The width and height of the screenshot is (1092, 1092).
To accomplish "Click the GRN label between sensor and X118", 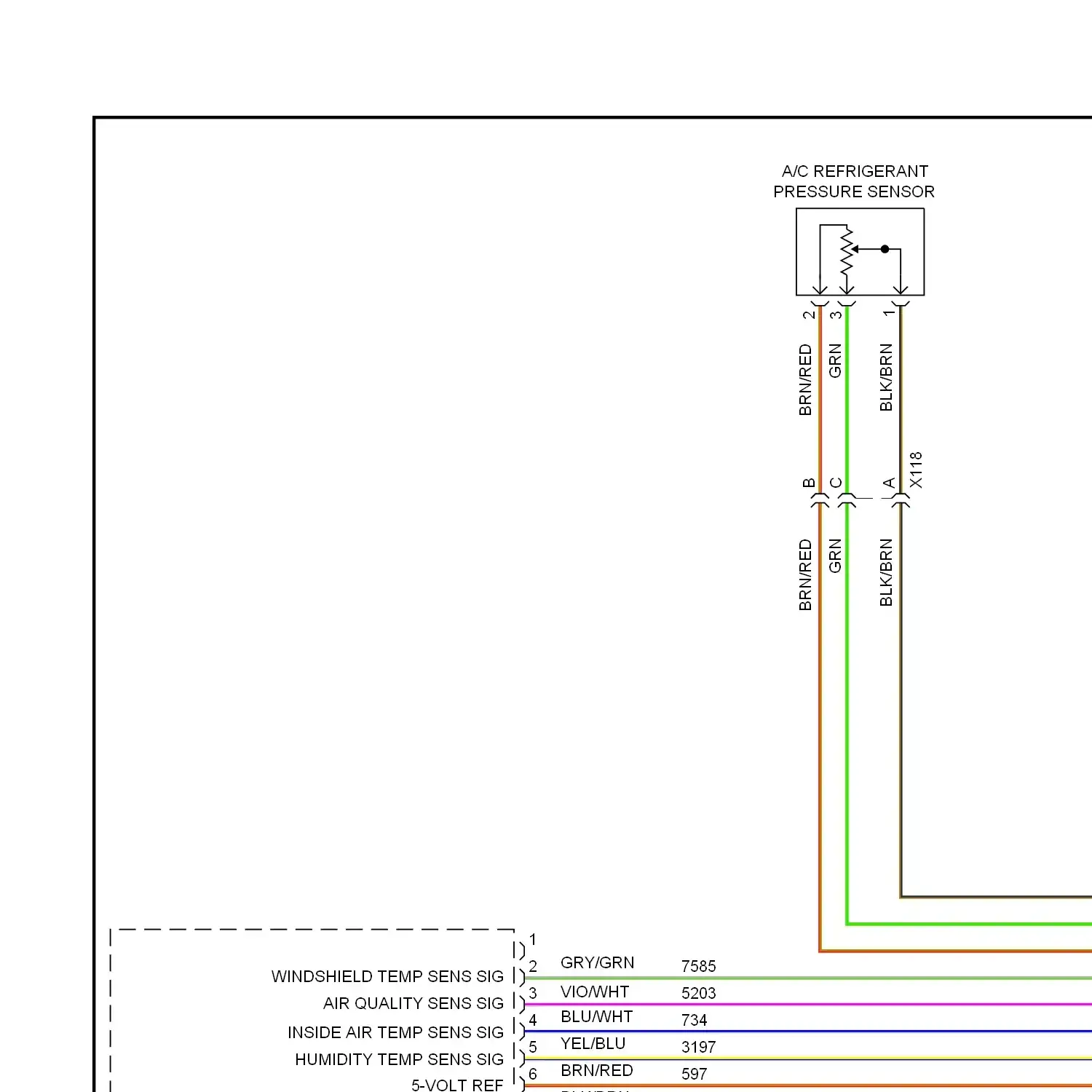I will point(835,360).
